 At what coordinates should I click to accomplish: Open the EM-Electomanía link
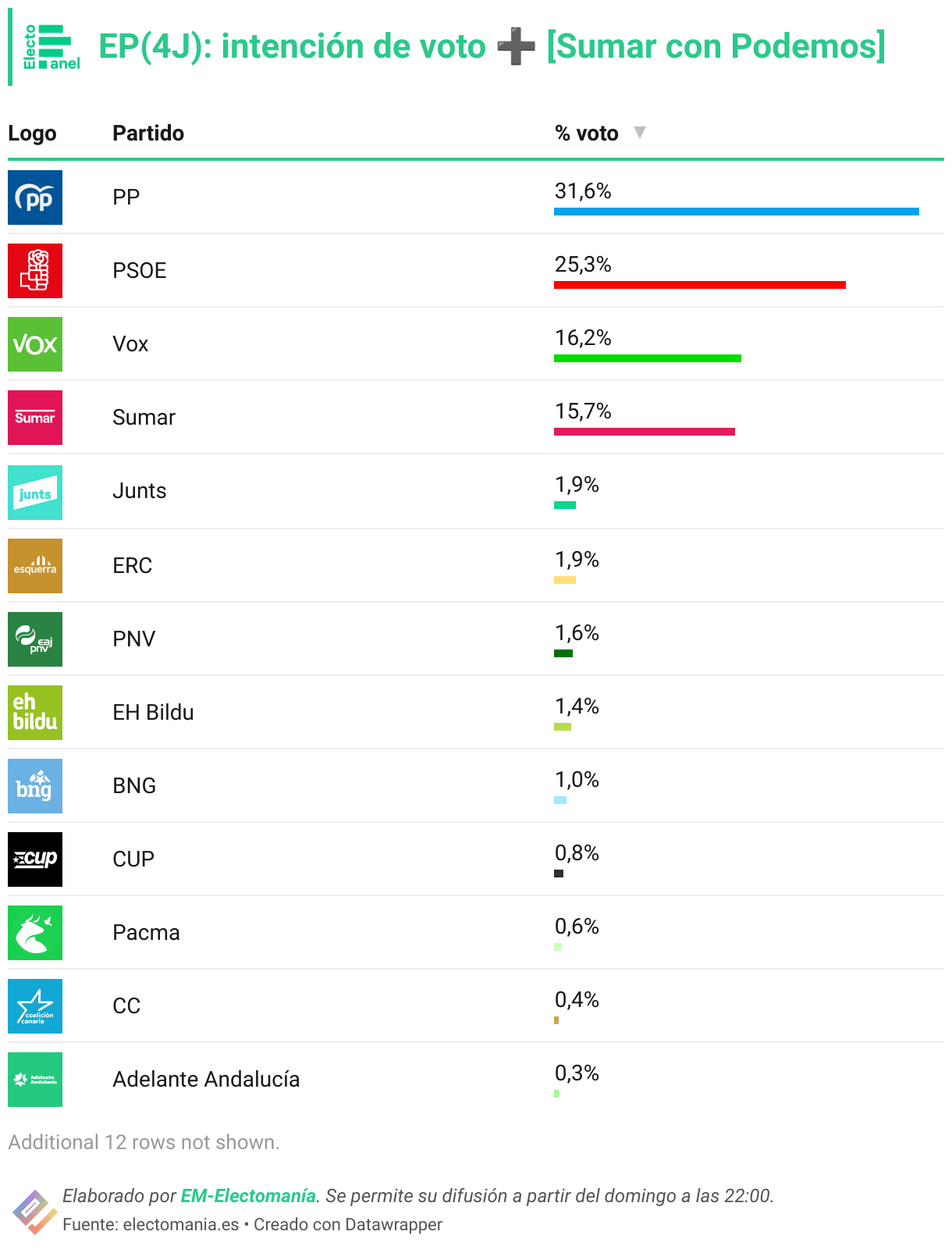pyautogui.click(x=248, y=1196)
